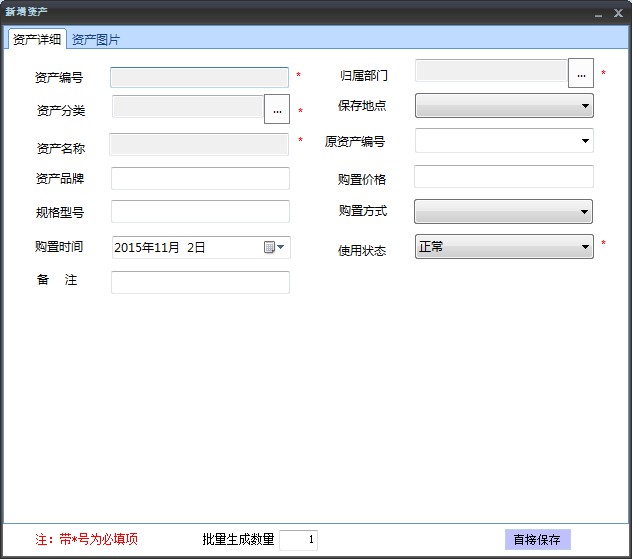Expand the 保存地点 dropdown
This screenshot has height=559, width=632.
pos(585,105)
